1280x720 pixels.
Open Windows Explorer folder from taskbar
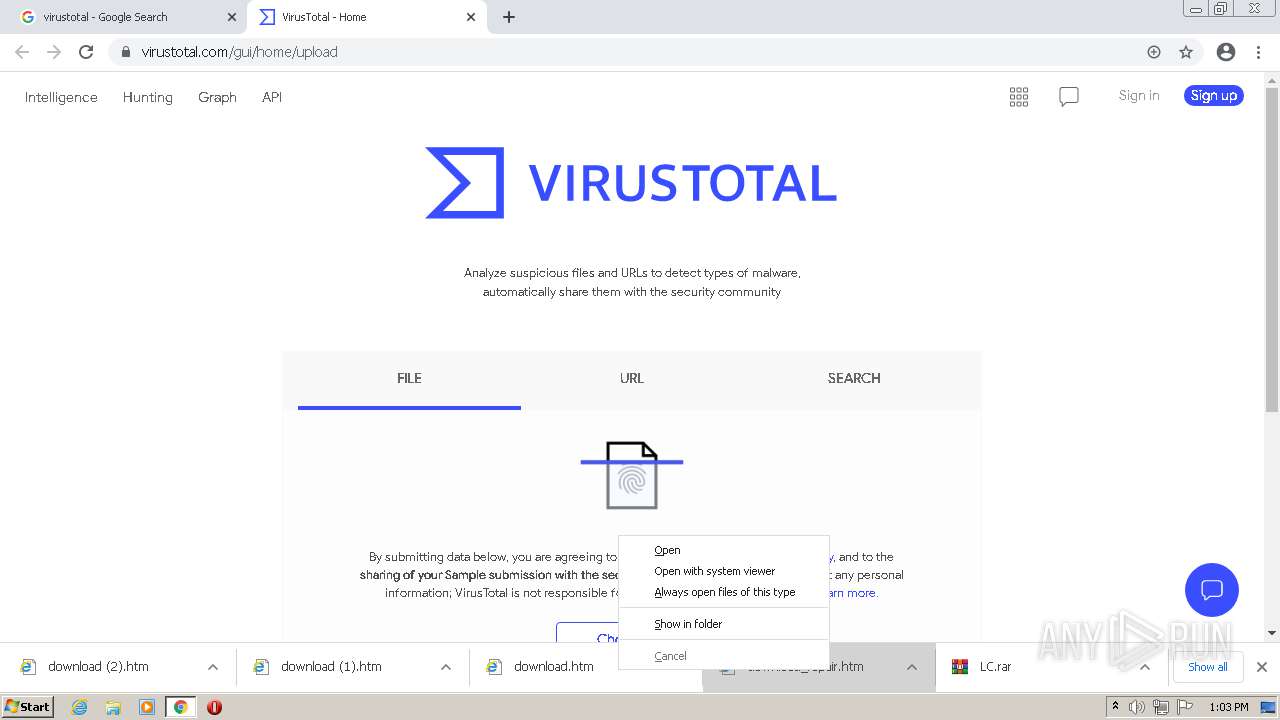click(x=113, y=707)
